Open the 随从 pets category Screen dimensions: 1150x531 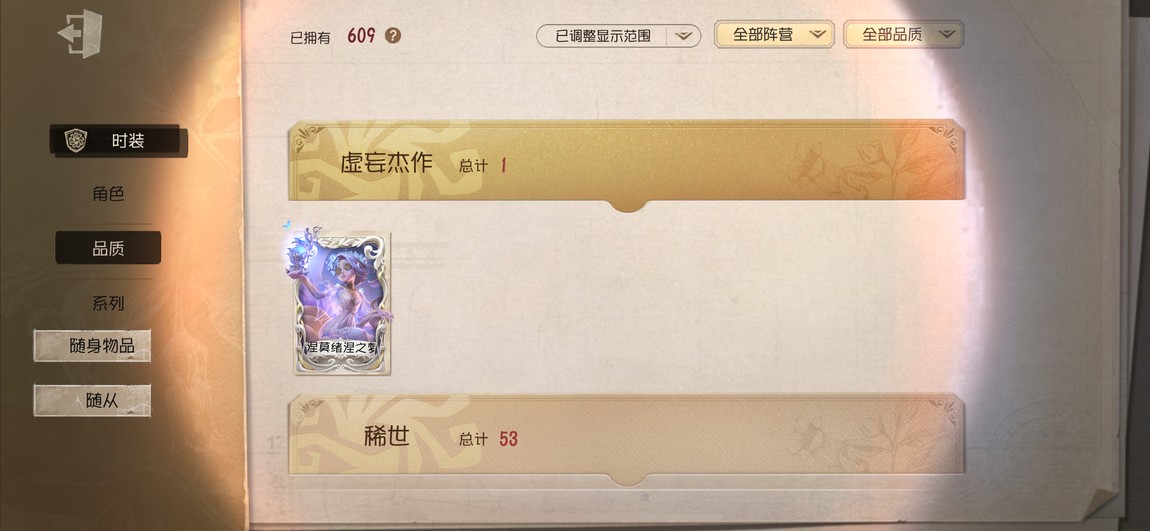(x=92, y=400)
